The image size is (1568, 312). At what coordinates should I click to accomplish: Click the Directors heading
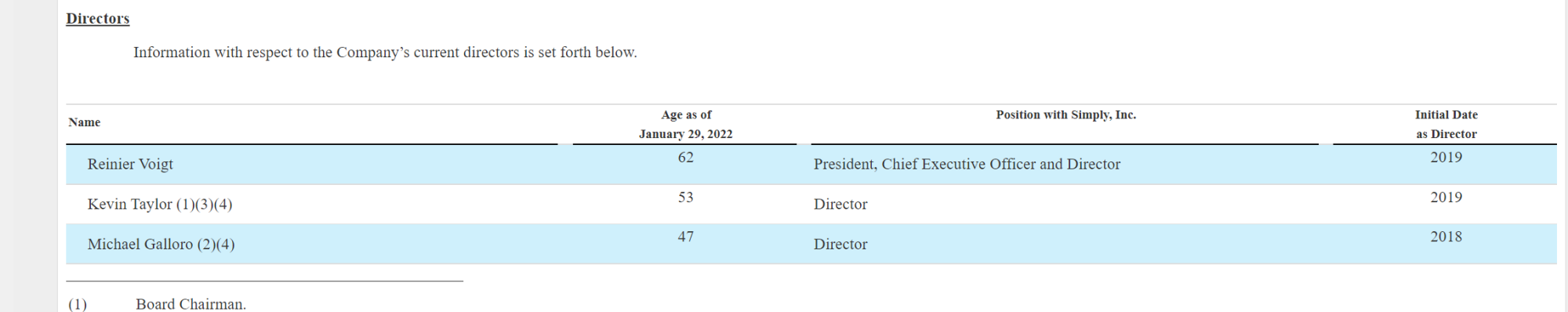(97, 18)
